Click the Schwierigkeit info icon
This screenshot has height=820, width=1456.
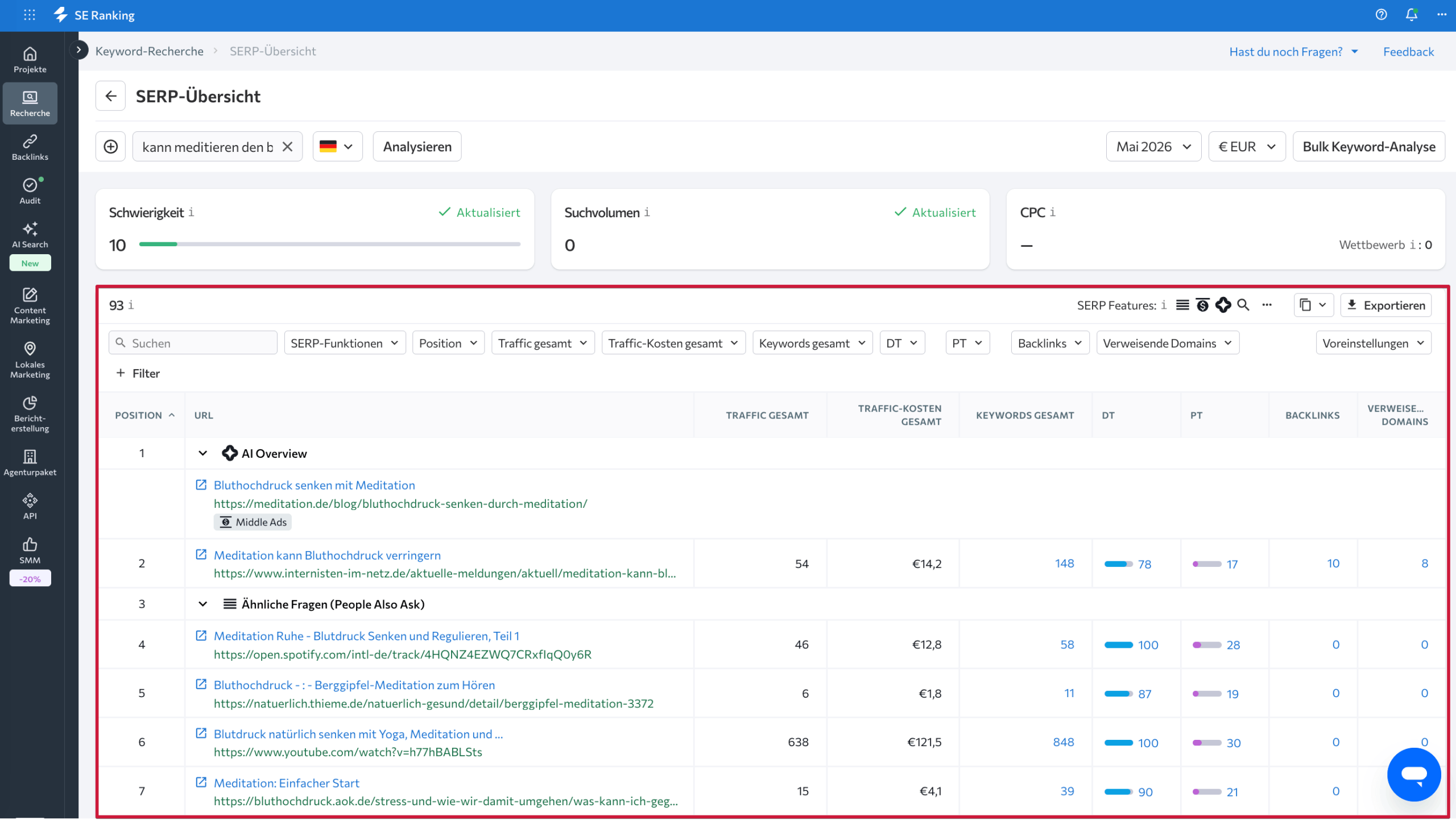click(191, 212)
